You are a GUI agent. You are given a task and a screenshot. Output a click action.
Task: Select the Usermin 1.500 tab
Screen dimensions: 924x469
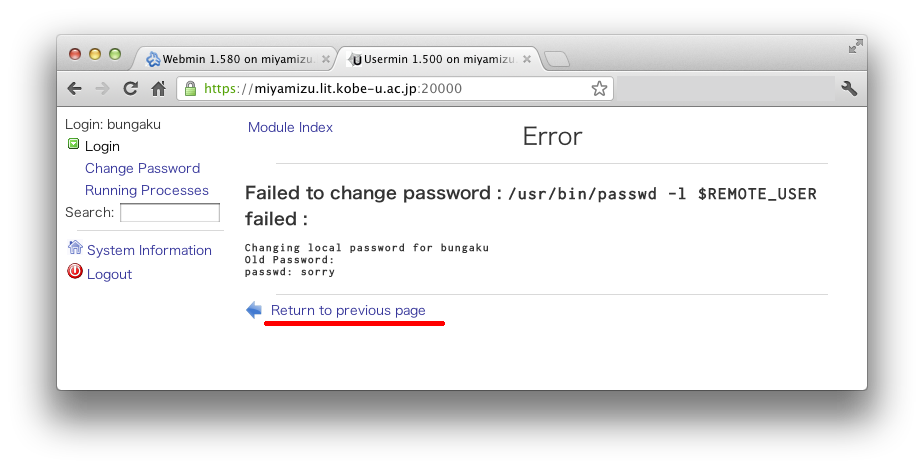[433, 59]
